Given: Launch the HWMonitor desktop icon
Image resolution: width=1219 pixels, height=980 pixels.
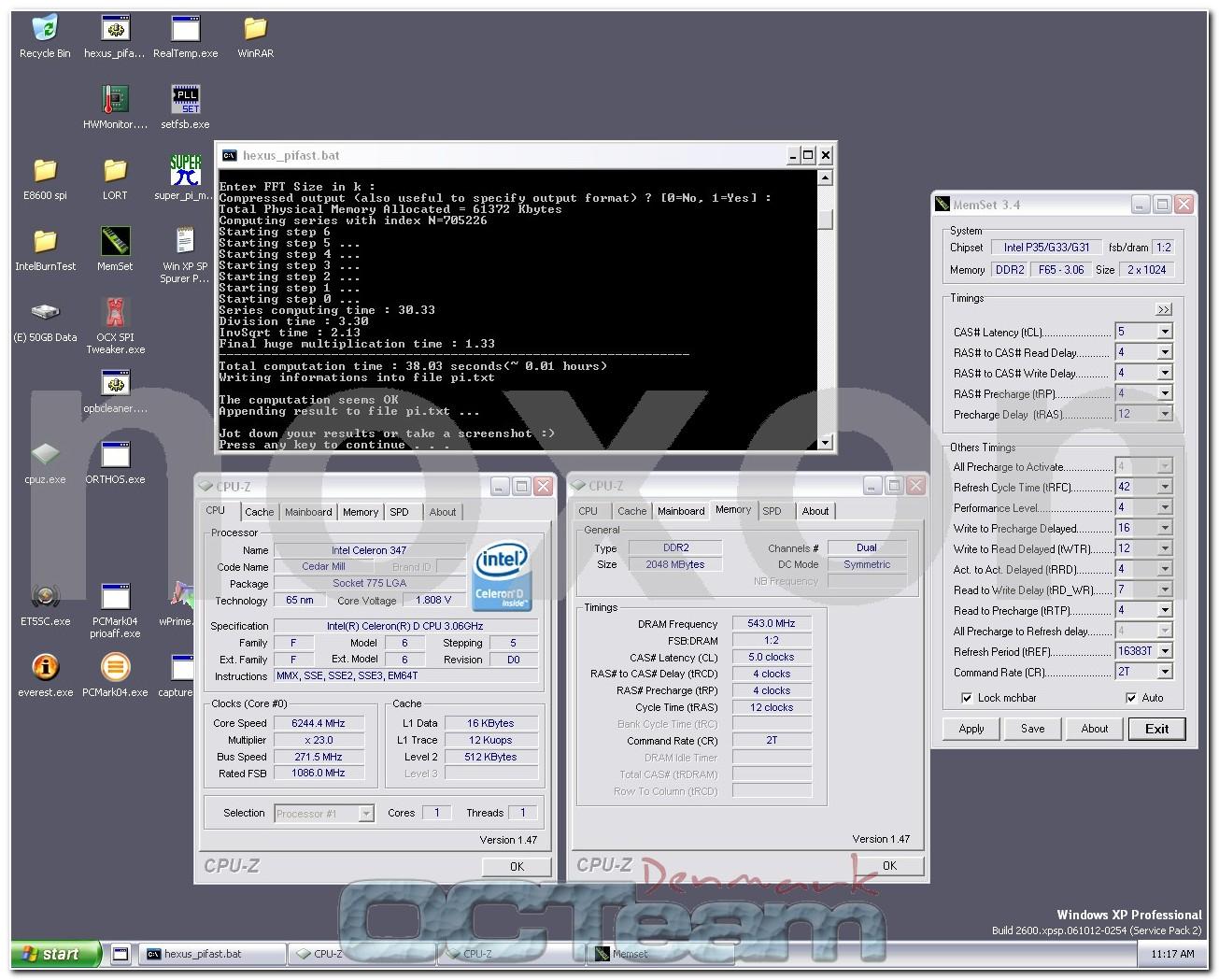Looking at the screenshot, I should tap(115, 108).
